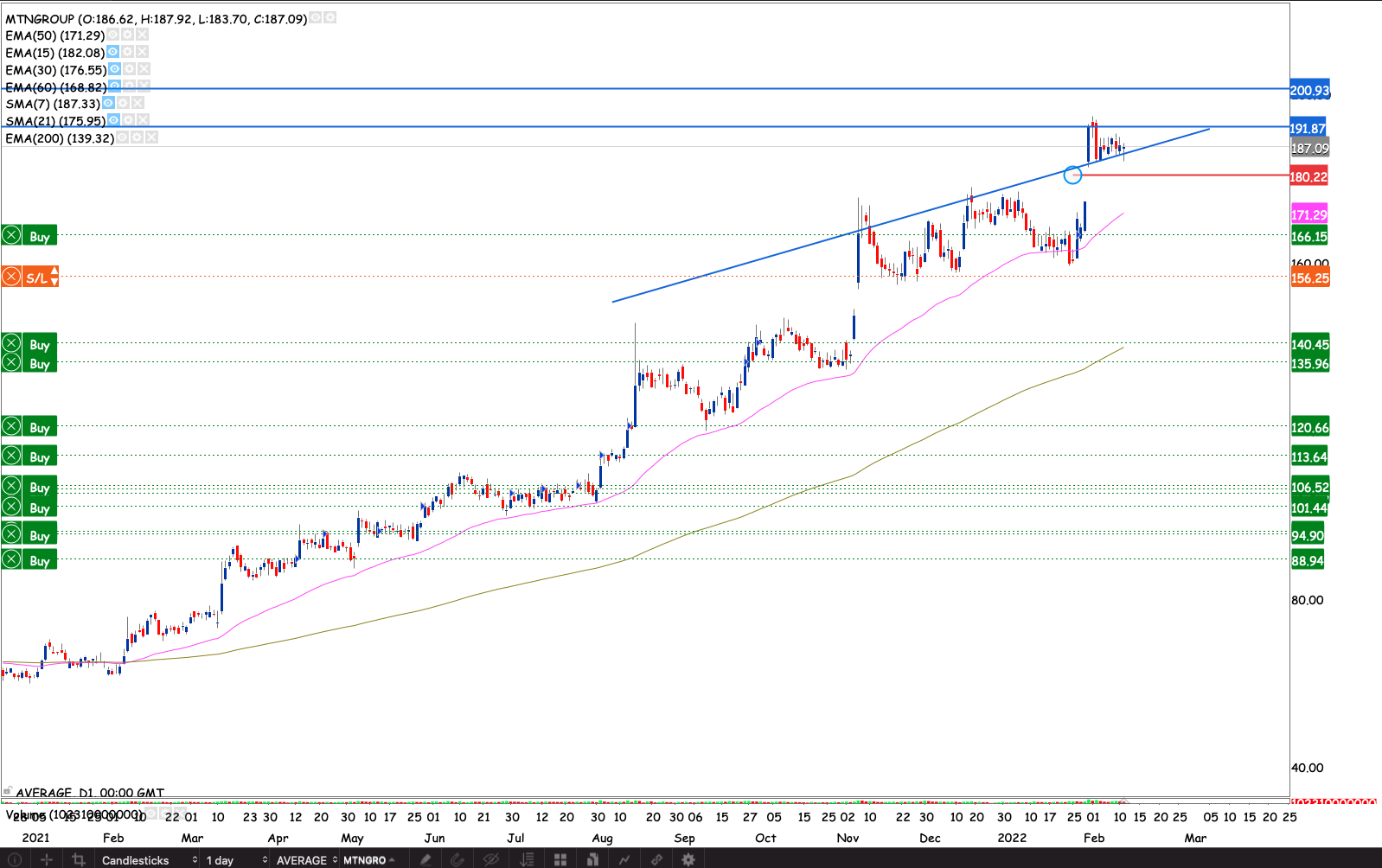
Task: Click the info icon in bottom toolbar
Action: [15, 859]
